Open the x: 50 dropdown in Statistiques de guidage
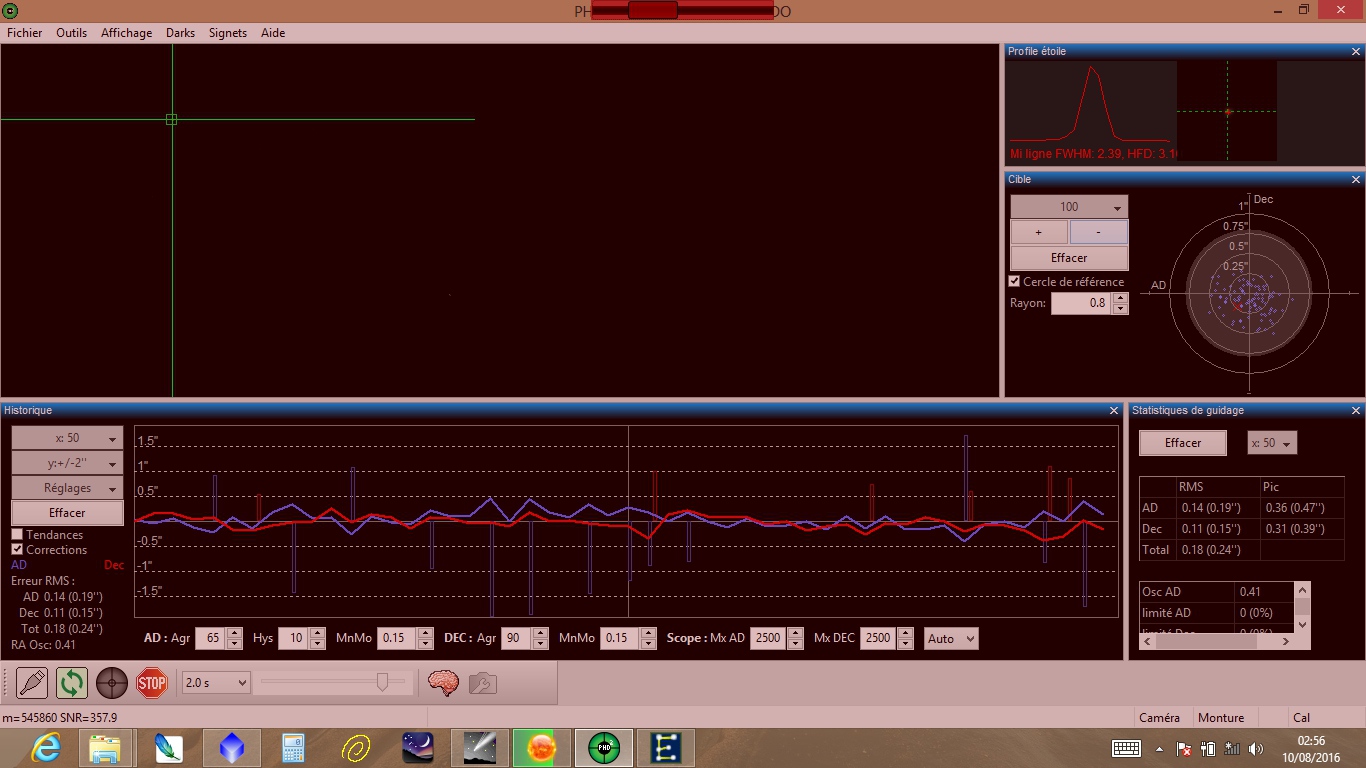Screen dimensions: 1366x768 click(1272, 443)
